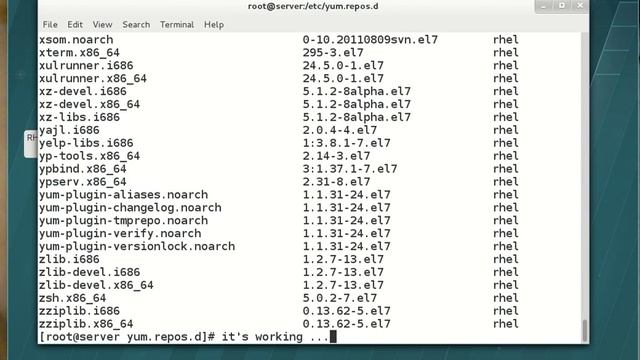This screenshot has height=360, width=640.
Task: Click package name ypserv.x86_64
Action: (83, 182)
